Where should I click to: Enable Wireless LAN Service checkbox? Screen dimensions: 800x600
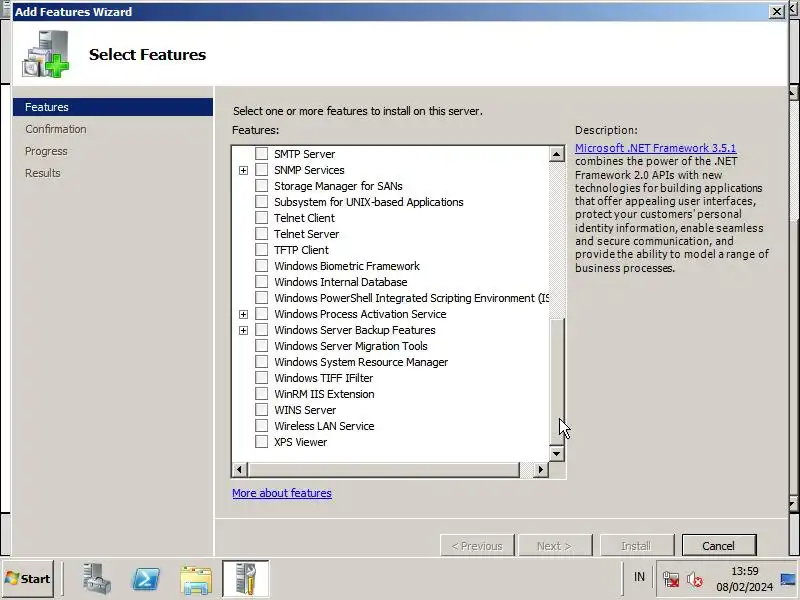point(261,426)
